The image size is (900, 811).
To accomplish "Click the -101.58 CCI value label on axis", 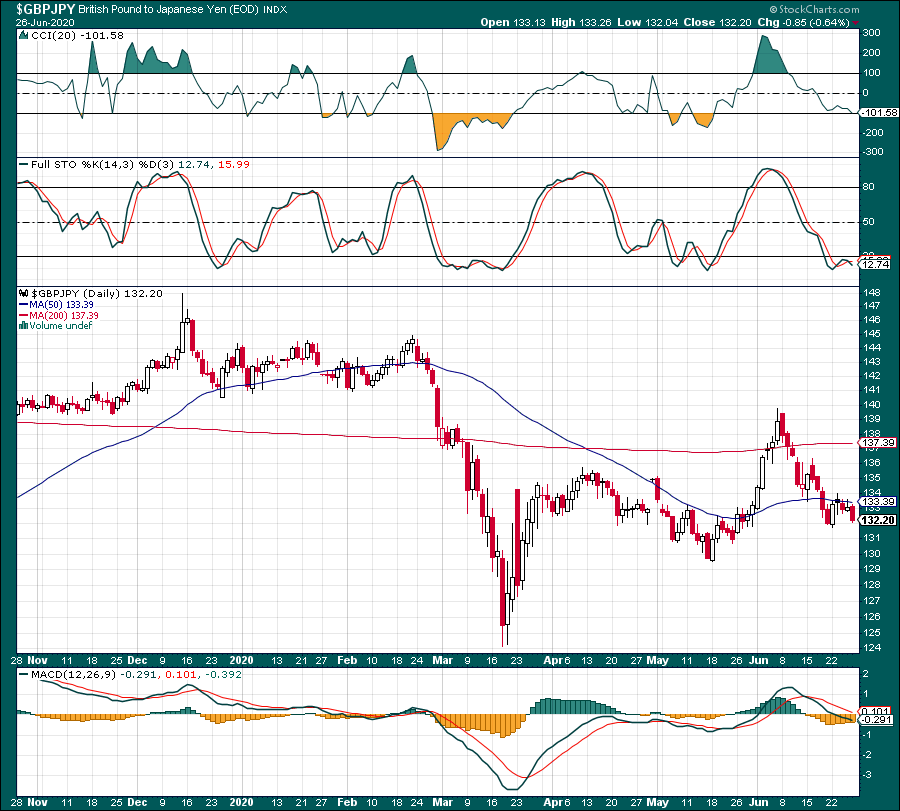I will pos(879,112).
